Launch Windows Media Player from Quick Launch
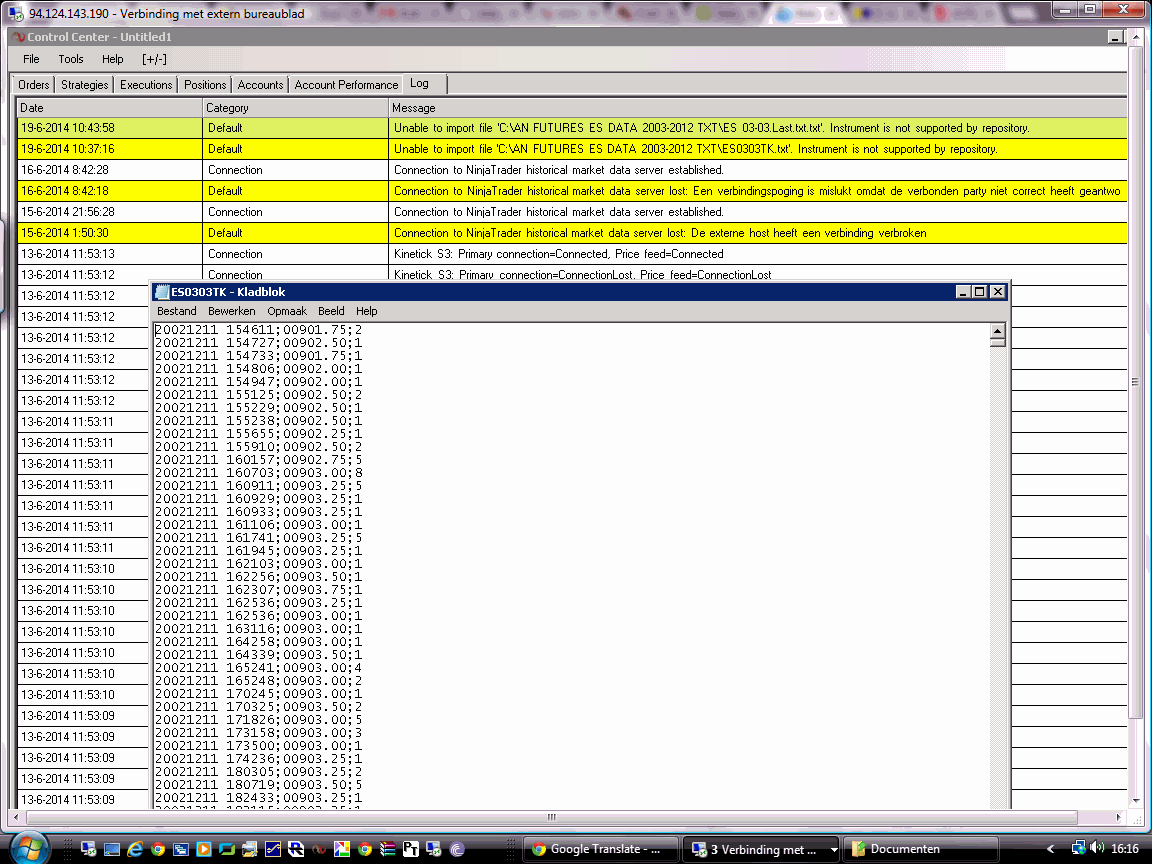The image size is (1152, 864). click(x=204, y=849)
